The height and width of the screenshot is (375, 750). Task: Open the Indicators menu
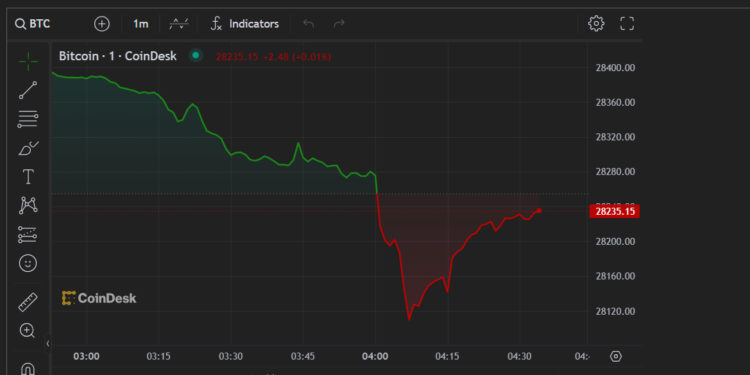pos(244,24)
